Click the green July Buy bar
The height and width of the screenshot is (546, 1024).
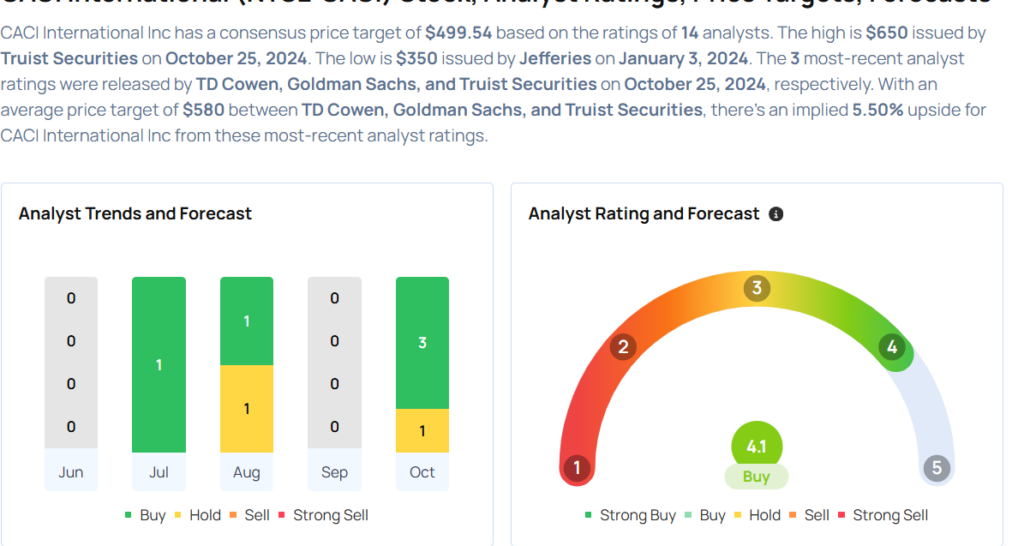point(159,365)
